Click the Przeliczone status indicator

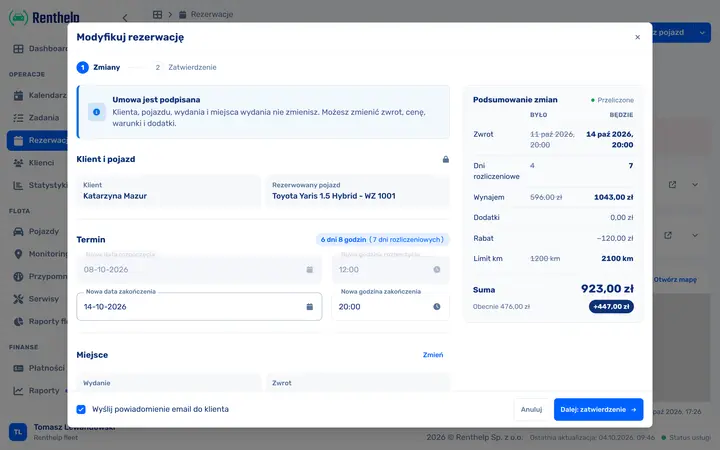tap(612, 100)
